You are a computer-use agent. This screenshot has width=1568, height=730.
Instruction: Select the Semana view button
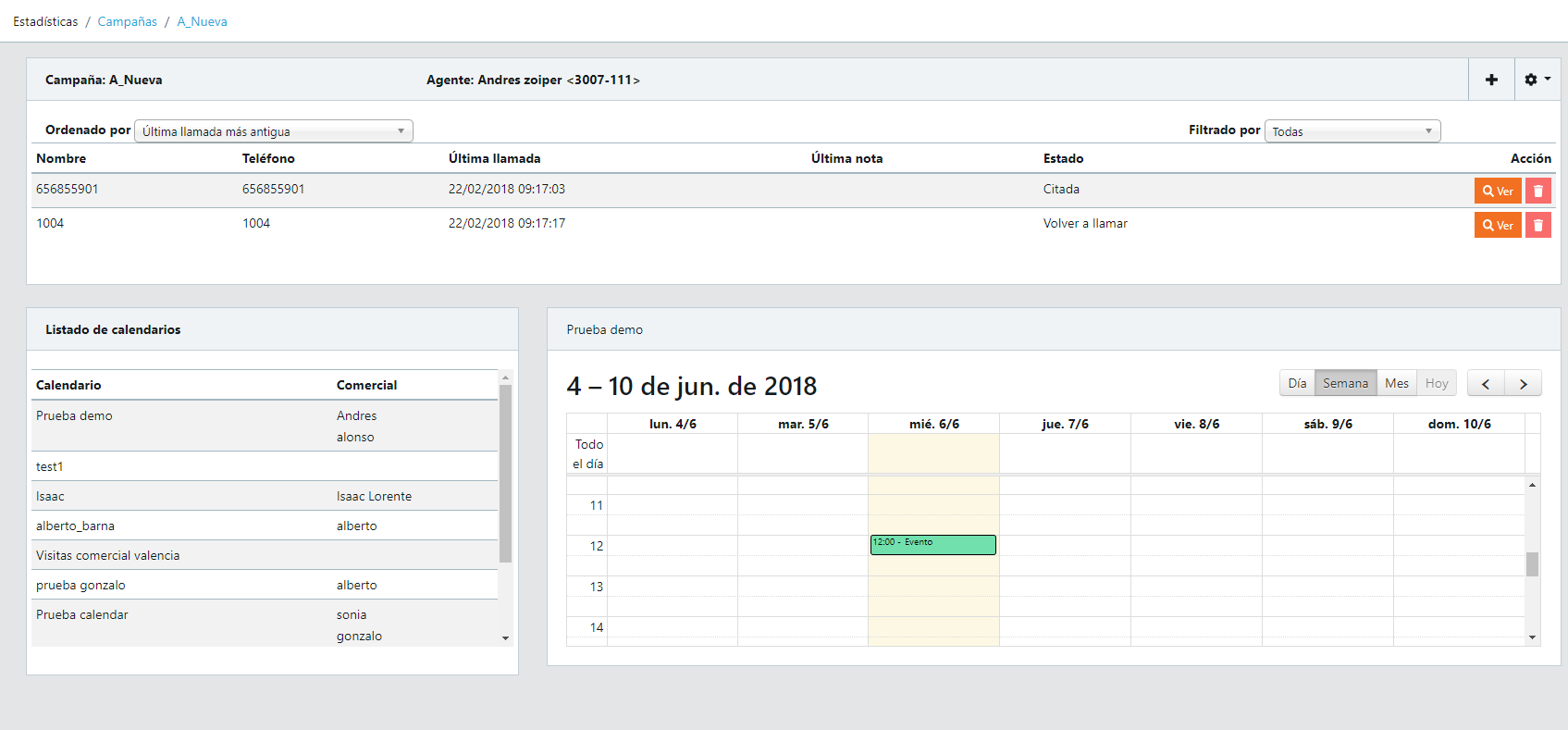point(1345,383)
